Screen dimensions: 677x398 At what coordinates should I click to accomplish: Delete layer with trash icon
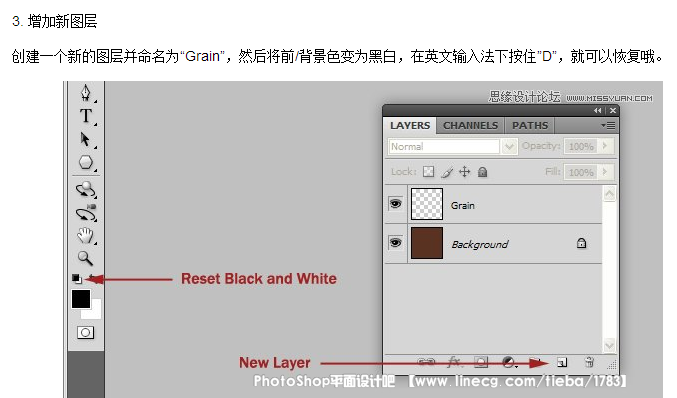tap(589, 362)
